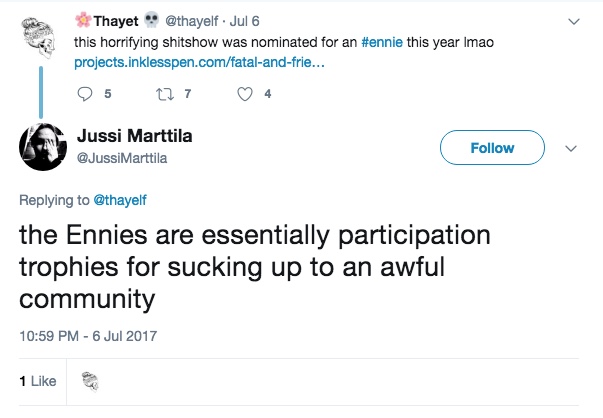Click the 10:59 PM - 6 Jul 2017 timestamp

point(88,334)
